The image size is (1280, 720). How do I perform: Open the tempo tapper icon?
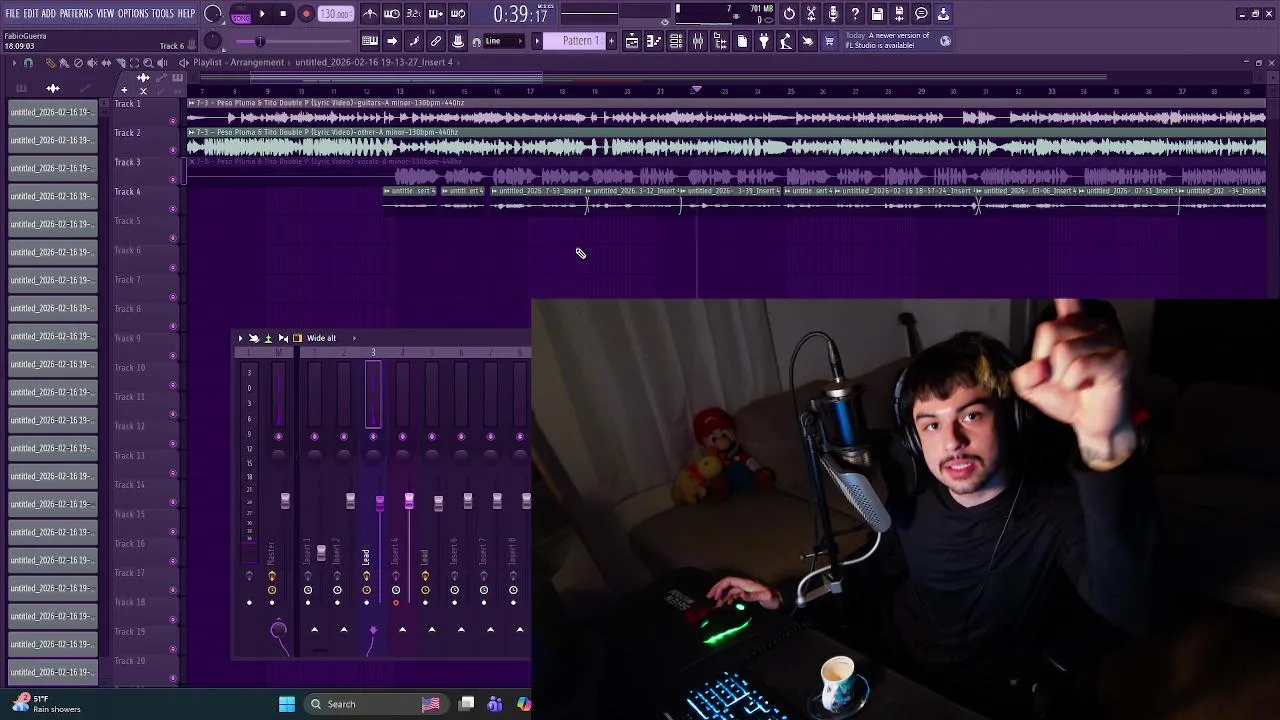coord(786,41)
